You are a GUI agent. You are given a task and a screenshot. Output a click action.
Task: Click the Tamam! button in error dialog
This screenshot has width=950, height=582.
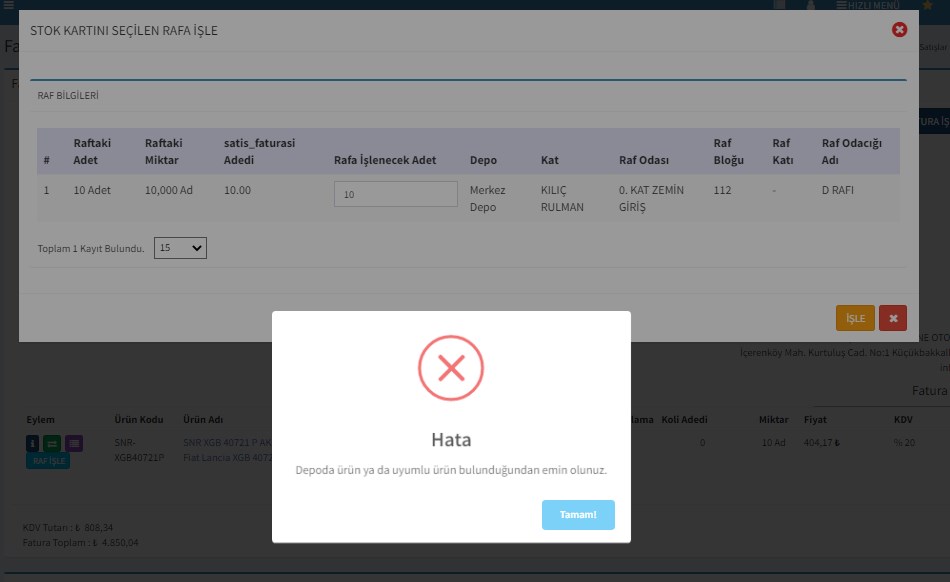(x=578, y=515)
